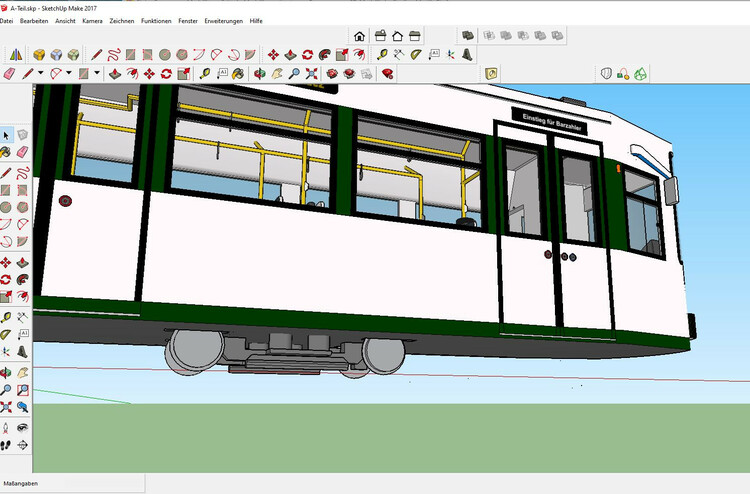Expand the Rectangle shape dropdown arrow
The height and width of the screenshot is (494, 750).
coord(97,73)
